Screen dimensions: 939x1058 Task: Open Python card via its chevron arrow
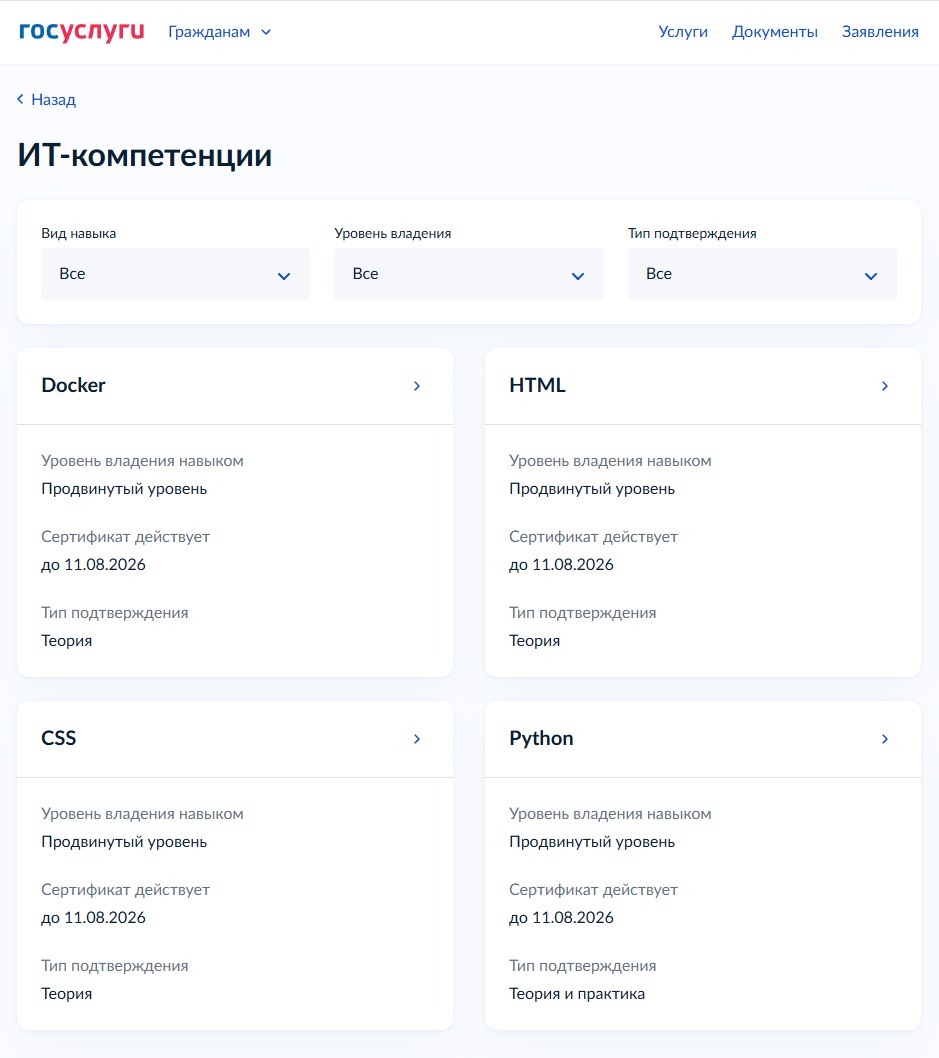(885, 739)
